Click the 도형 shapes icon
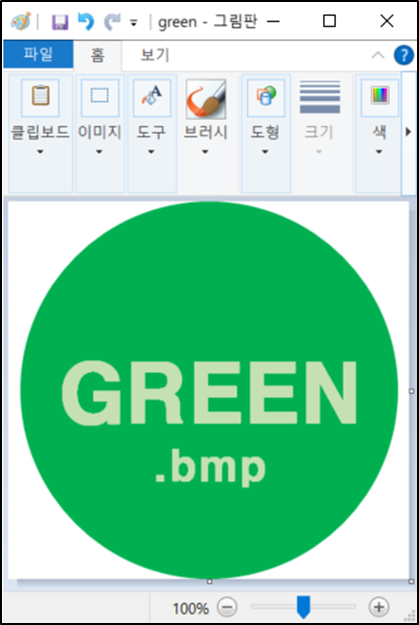Image resolution: width=419 pixels, height=625 pixels. 266,97
